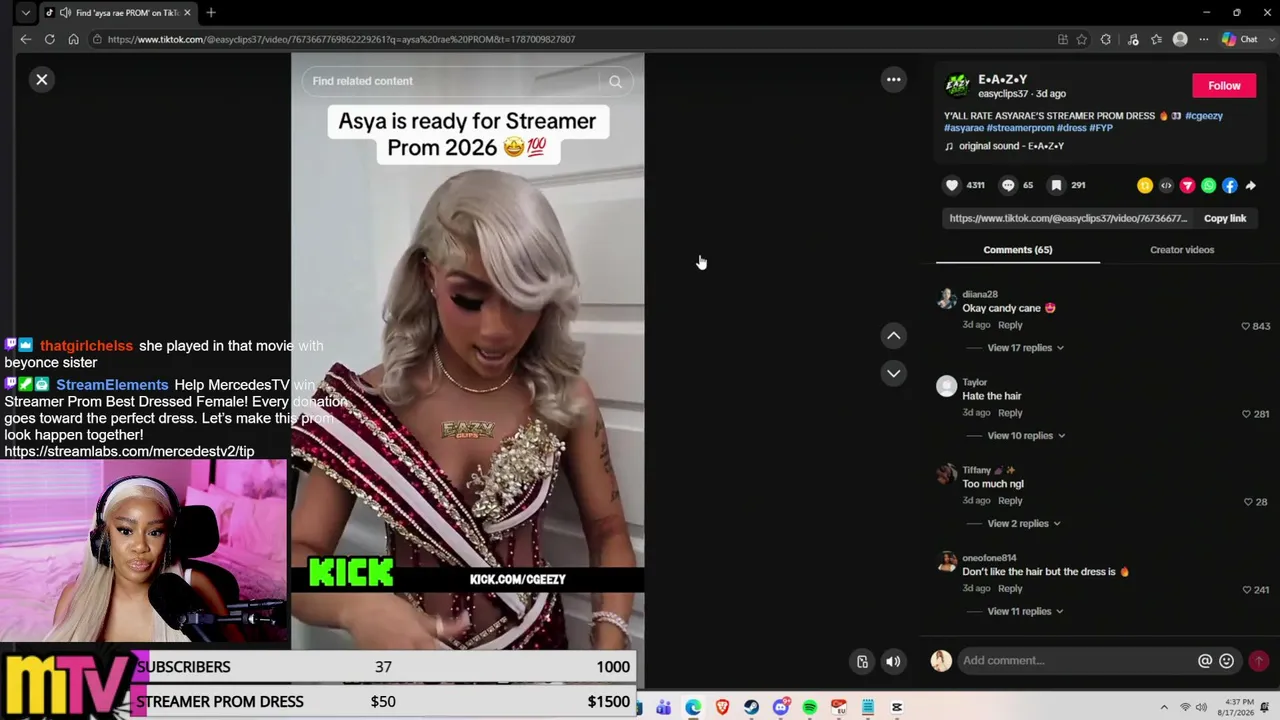Open comments via the speech bubble icon
1280x720 pixels.
1008,185
